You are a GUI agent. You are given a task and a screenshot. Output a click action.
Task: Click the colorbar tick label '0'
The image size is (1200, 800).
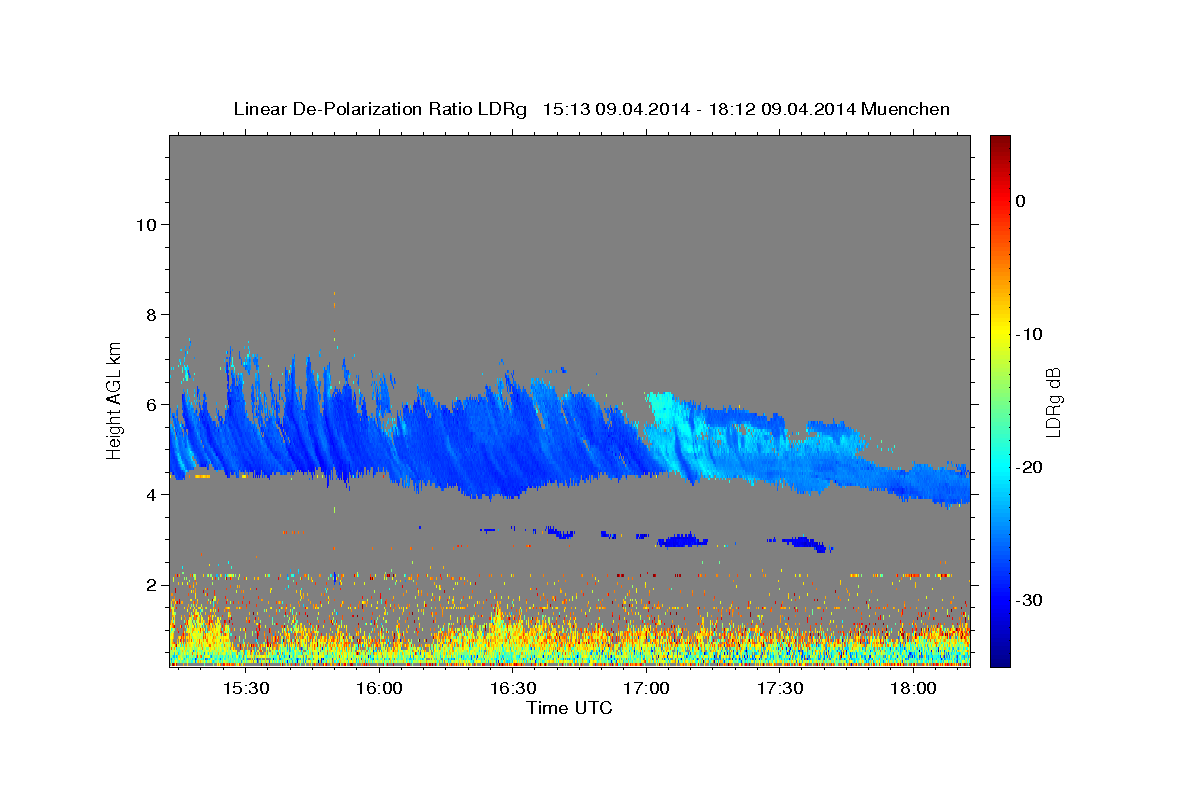[1021, 201]
